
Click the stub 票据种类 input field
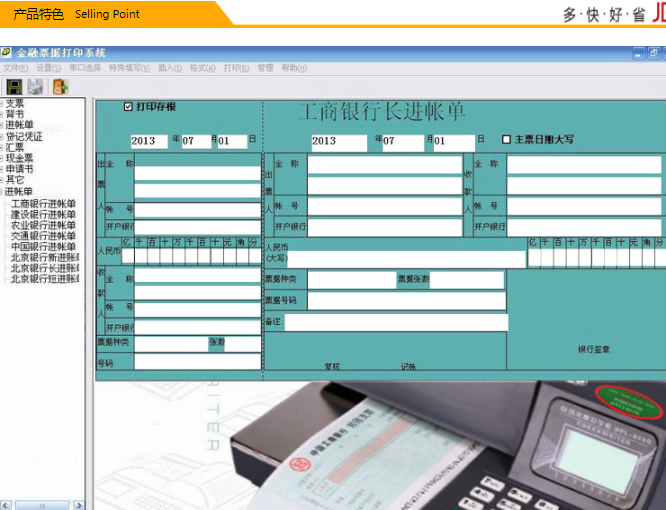(171, 344)
